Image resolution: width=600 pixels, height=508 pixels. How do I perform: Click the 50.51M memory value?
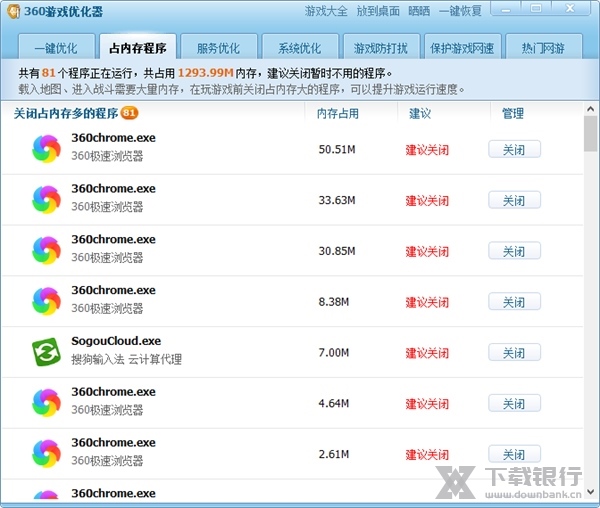point(337,149)
